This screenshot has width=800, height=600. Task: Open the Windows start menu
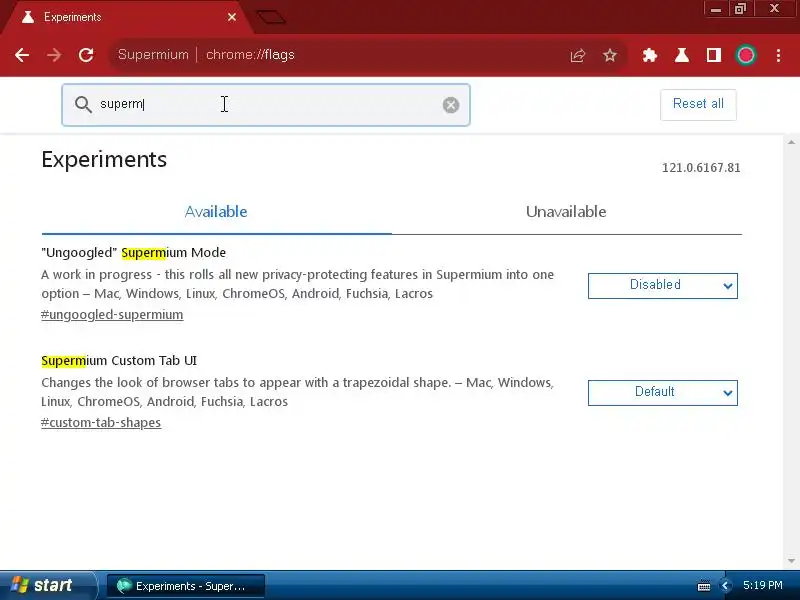click(x=47, y=585)
